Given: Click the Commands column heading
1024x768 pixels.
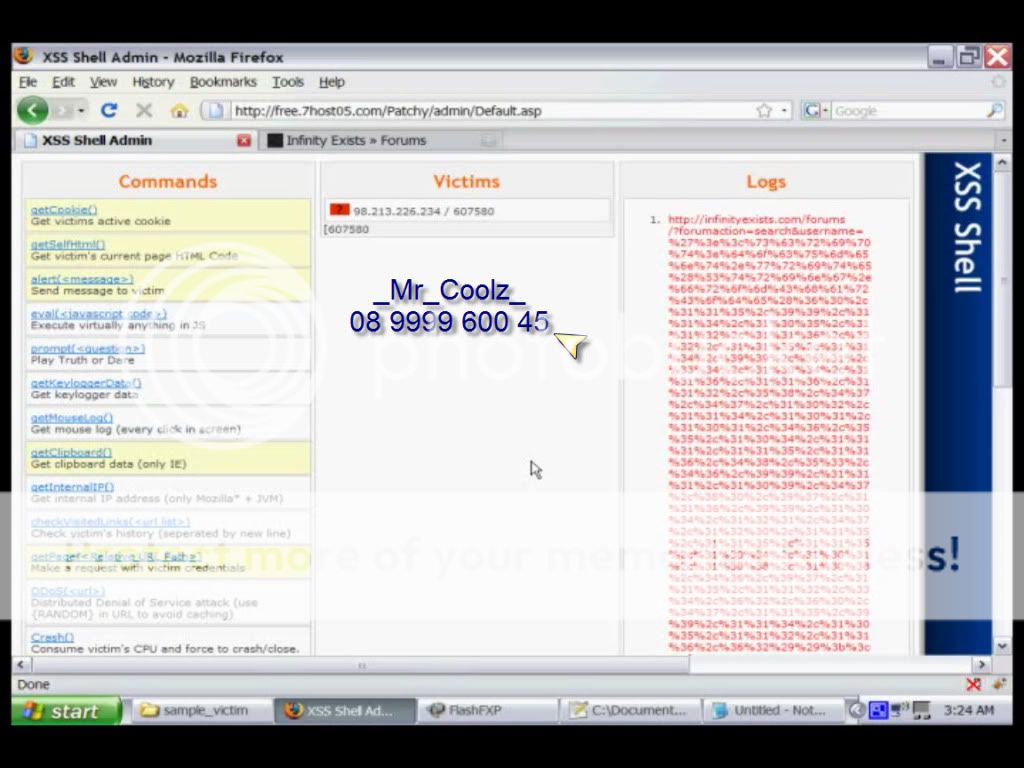Looking at the screenshot, I should point(168,181).
